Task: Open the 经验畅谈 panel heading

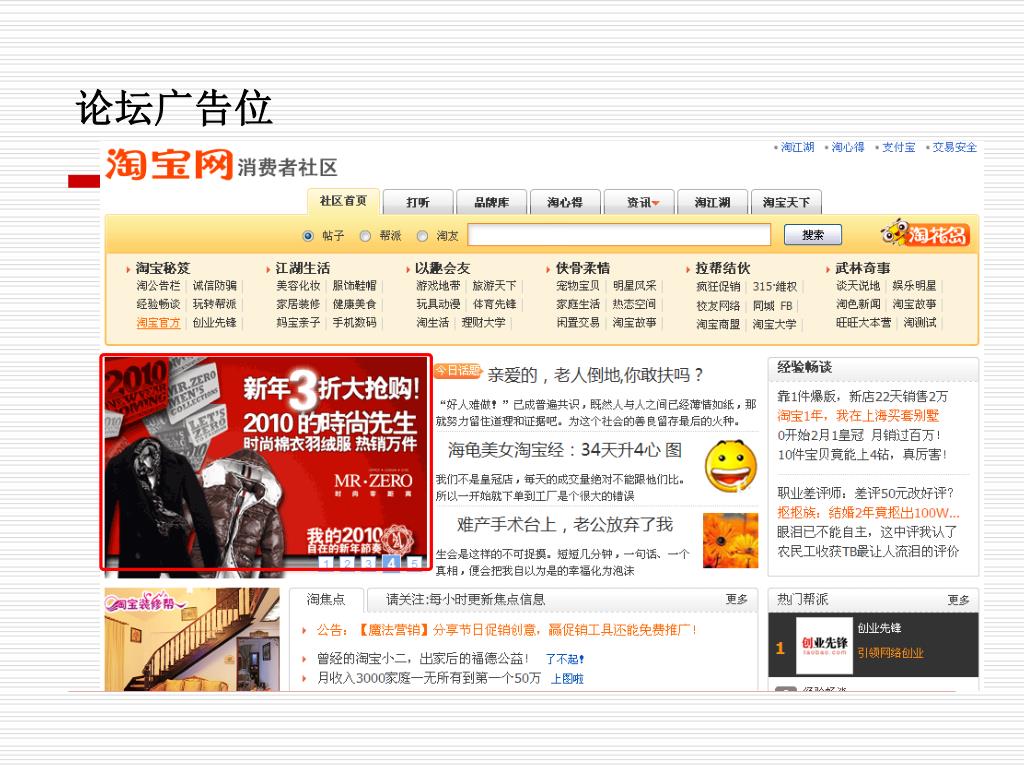Action: 804,367
